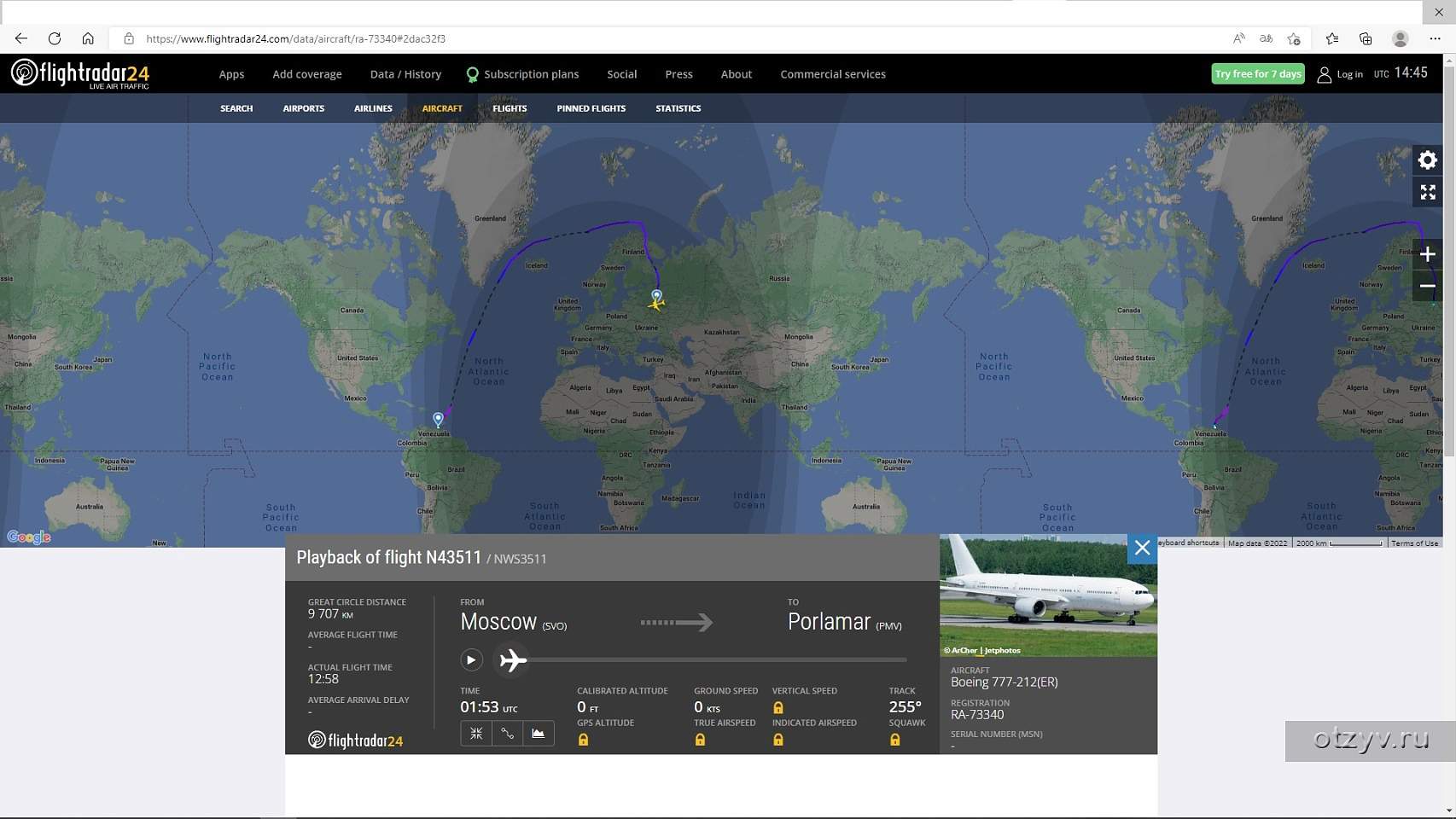Click the GPS altitude lock icon
Image resolution: width=1456 pixels, height=819 pixels.
coord(584,740)
